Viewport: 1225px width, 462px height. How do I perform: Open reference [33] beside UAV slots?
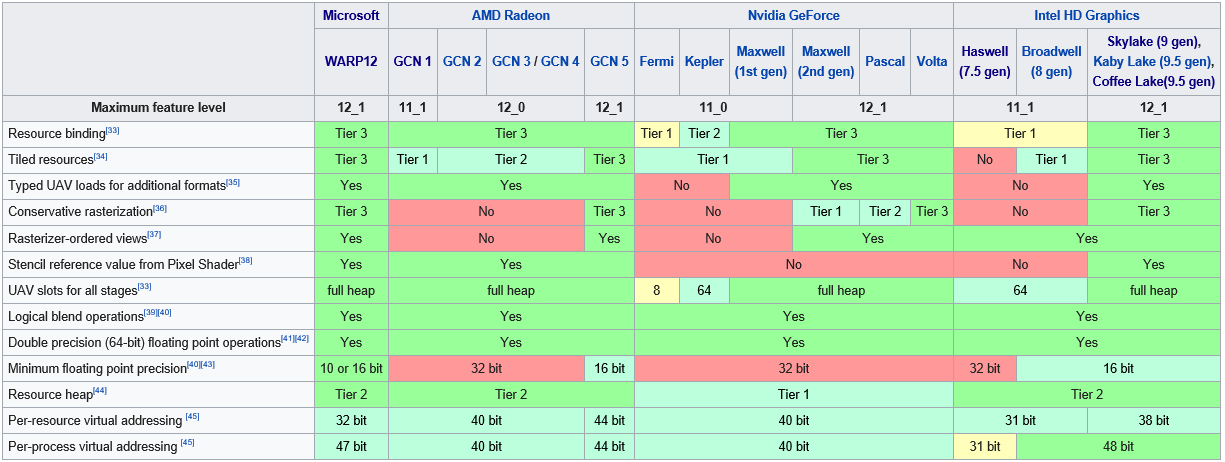pos(145,287)
